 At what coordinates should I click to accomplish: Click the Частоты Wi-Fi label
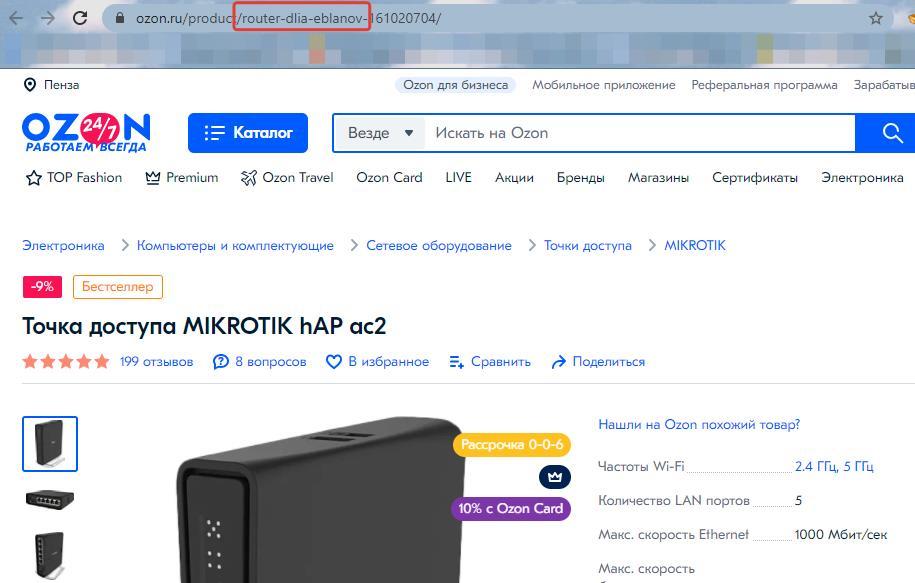pos(641,466)
